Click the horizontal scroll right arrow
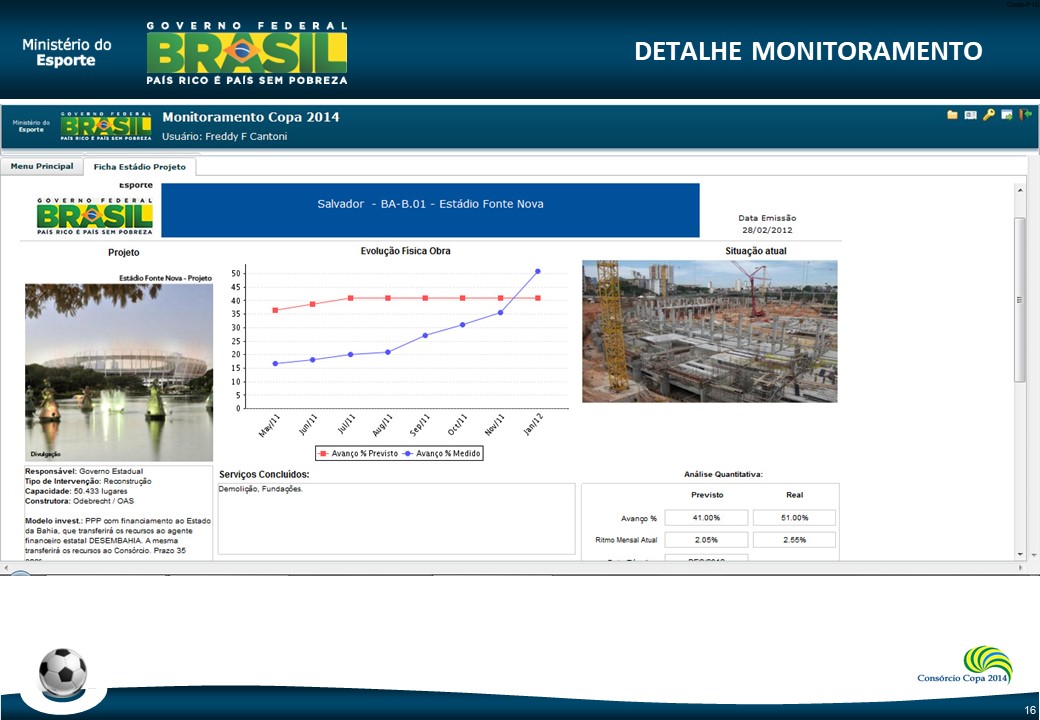 point(1021,568)
